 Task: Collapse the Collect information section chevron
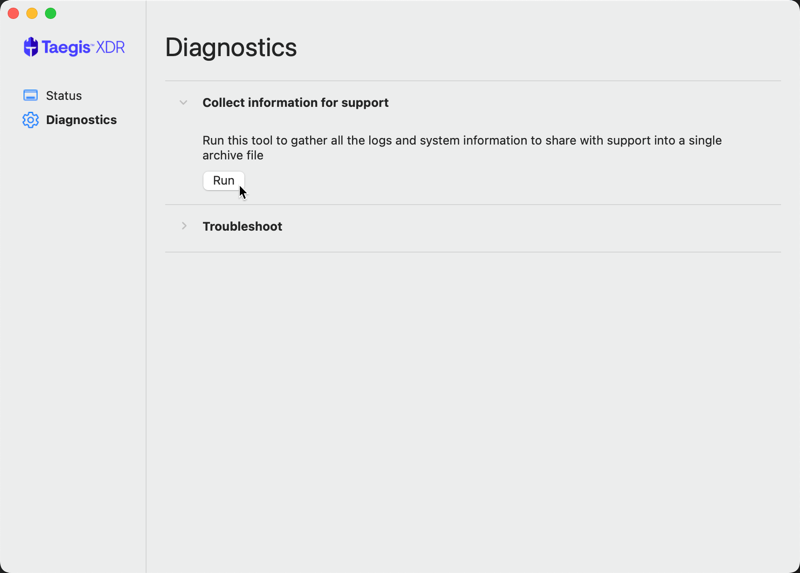coord(184,103)
